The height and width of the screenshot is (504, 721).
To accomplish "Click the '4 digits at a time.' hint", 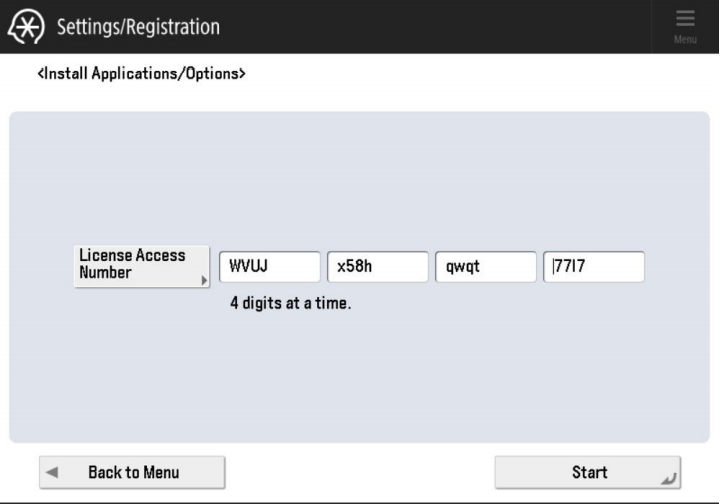I will pyautogui.click(x=290, y=303).
